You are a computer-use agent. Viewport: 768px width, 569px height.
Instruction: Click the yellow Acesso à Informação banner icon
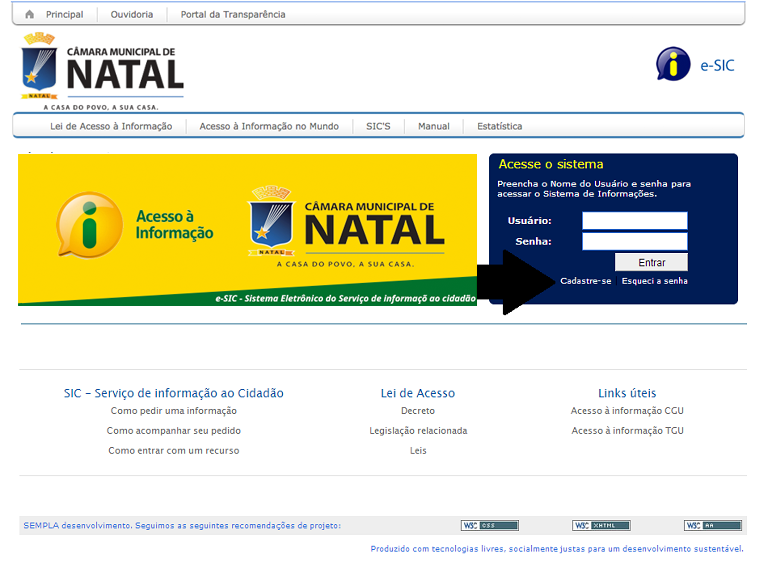coord(89,225)
